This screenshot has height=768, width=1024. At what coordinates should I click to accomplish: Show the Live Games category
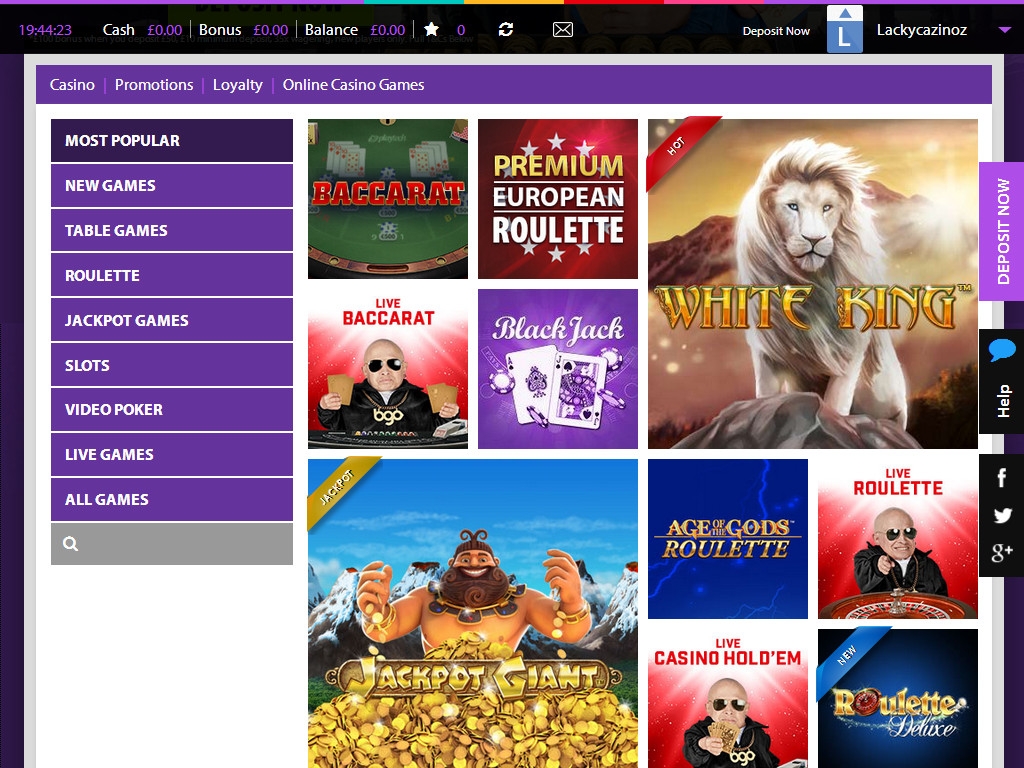pyautogui.click(x=172, y=454)
